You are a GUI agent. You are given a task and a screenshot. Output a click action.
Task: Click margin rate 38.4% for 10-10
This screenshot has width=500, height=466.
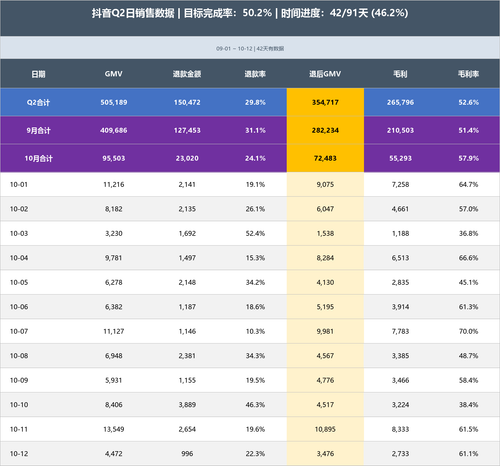[x=468, y=405]
